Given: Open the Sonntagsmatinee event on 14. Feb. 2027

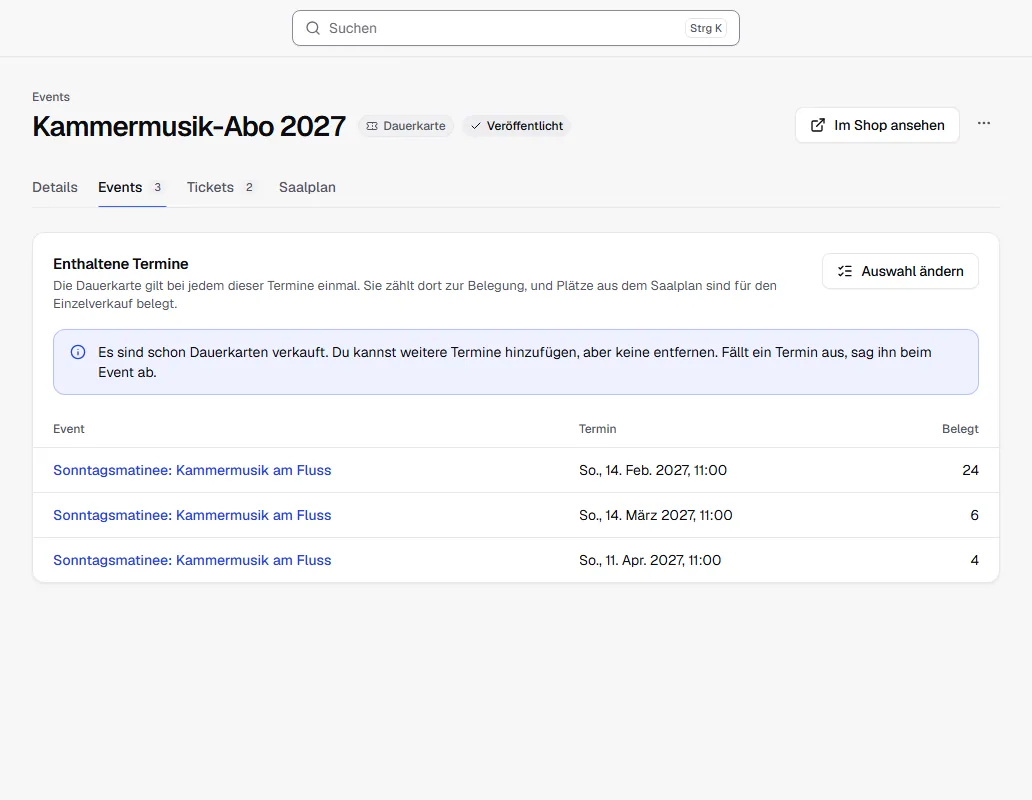Looking at the screenshot, I should 192,470.
